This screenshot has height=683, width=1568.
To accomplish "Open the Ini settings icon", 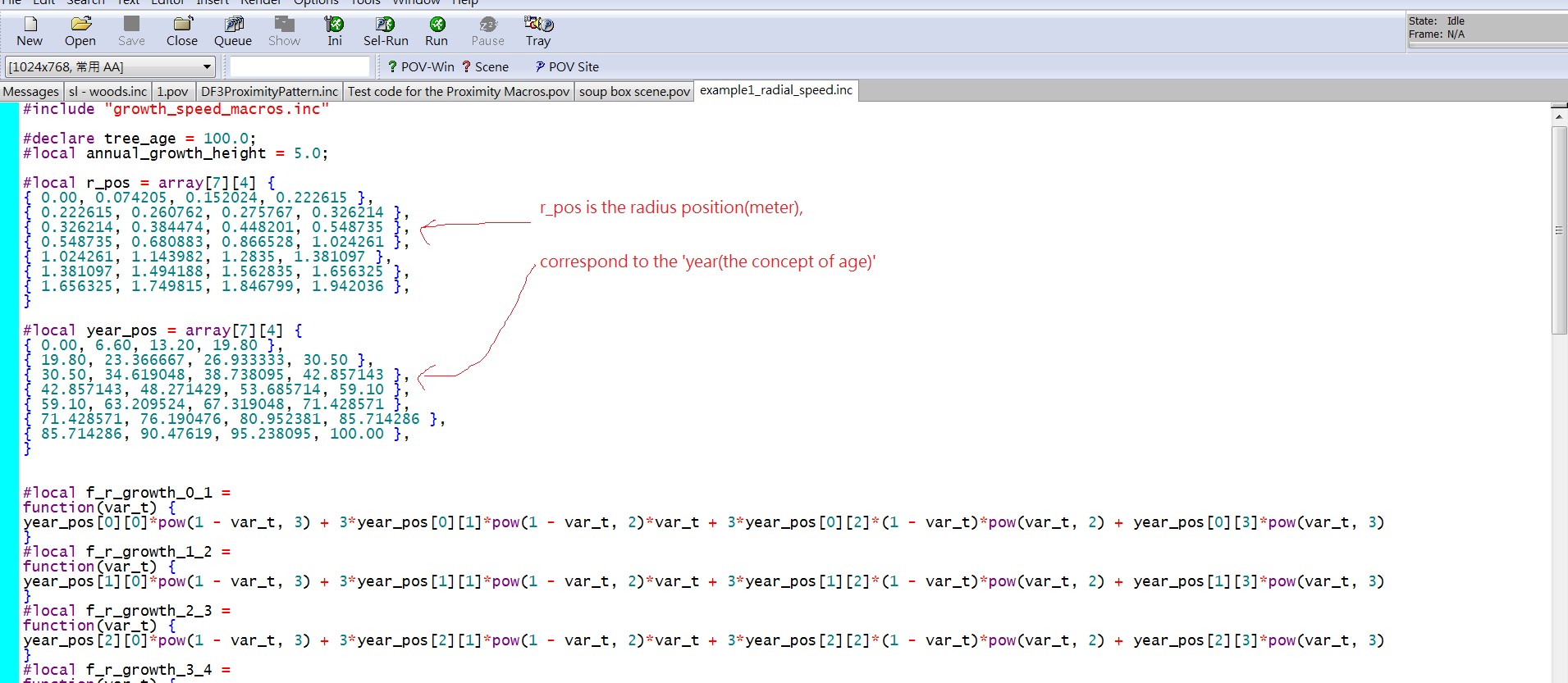I will (334, 31).
